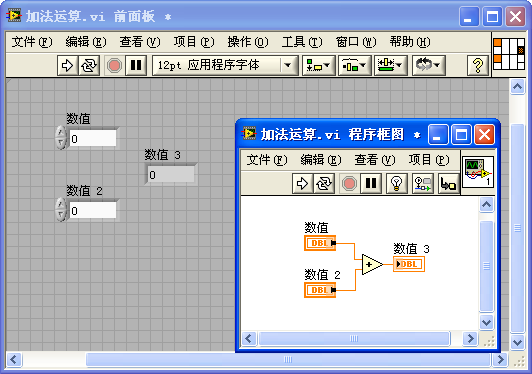Viewport: 532px width, 374px height.
Task: Click block diagram horizontal scroll right arrow
Action: point(470,338)
